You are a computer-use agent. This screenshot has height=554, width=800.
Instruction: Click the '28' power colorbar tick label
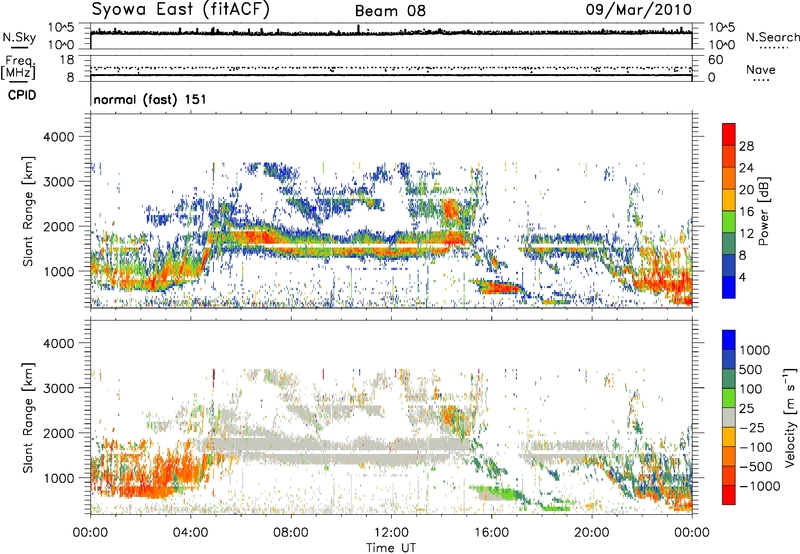[x=746, y=146]
